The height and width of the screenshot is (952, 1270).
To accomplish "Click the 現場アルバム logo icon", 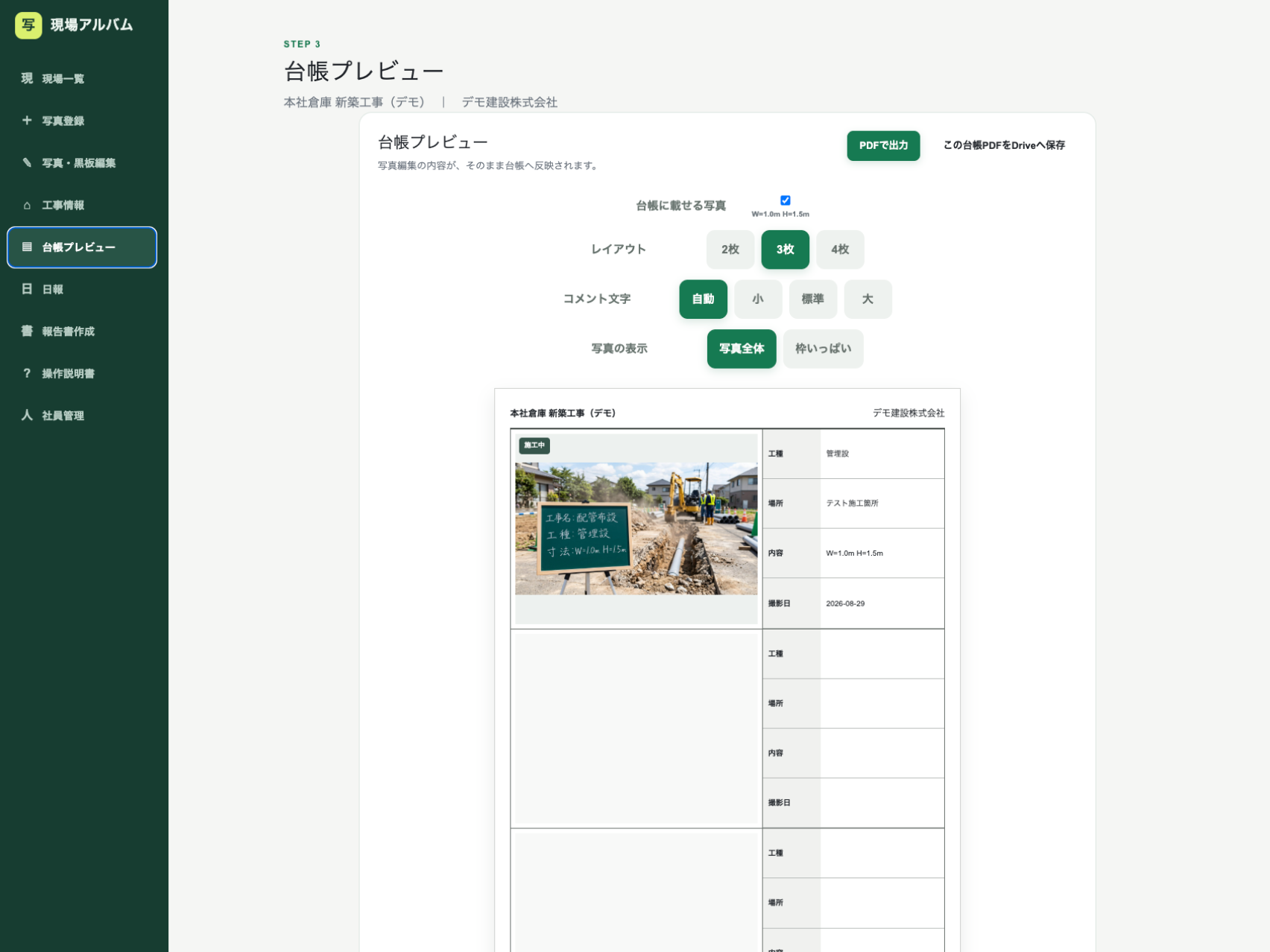I will (28, 25).
